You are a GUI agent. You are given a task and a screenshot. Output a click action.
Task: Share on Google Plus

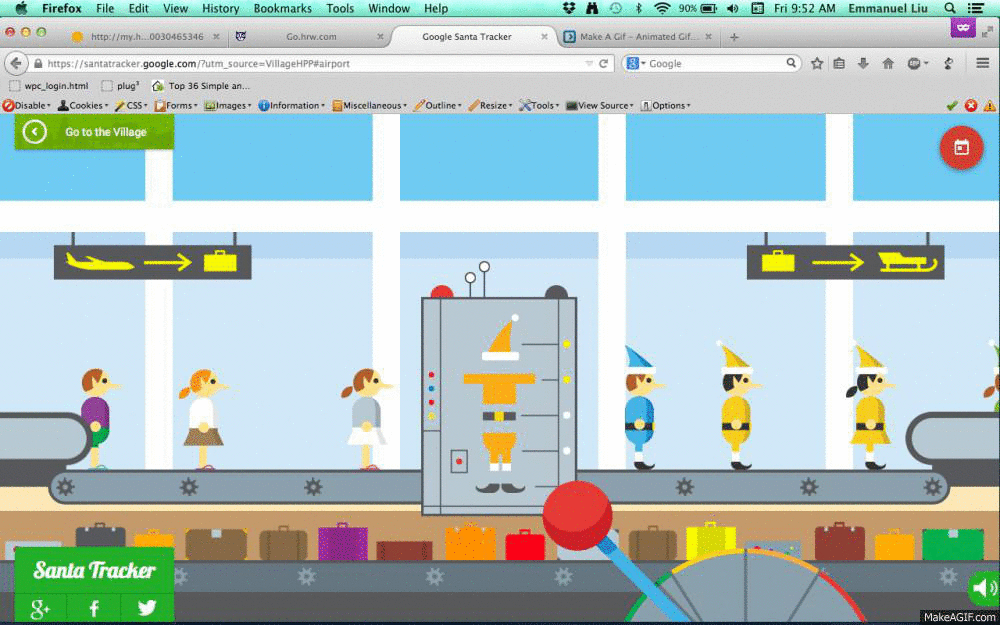(x=40, y=608)
